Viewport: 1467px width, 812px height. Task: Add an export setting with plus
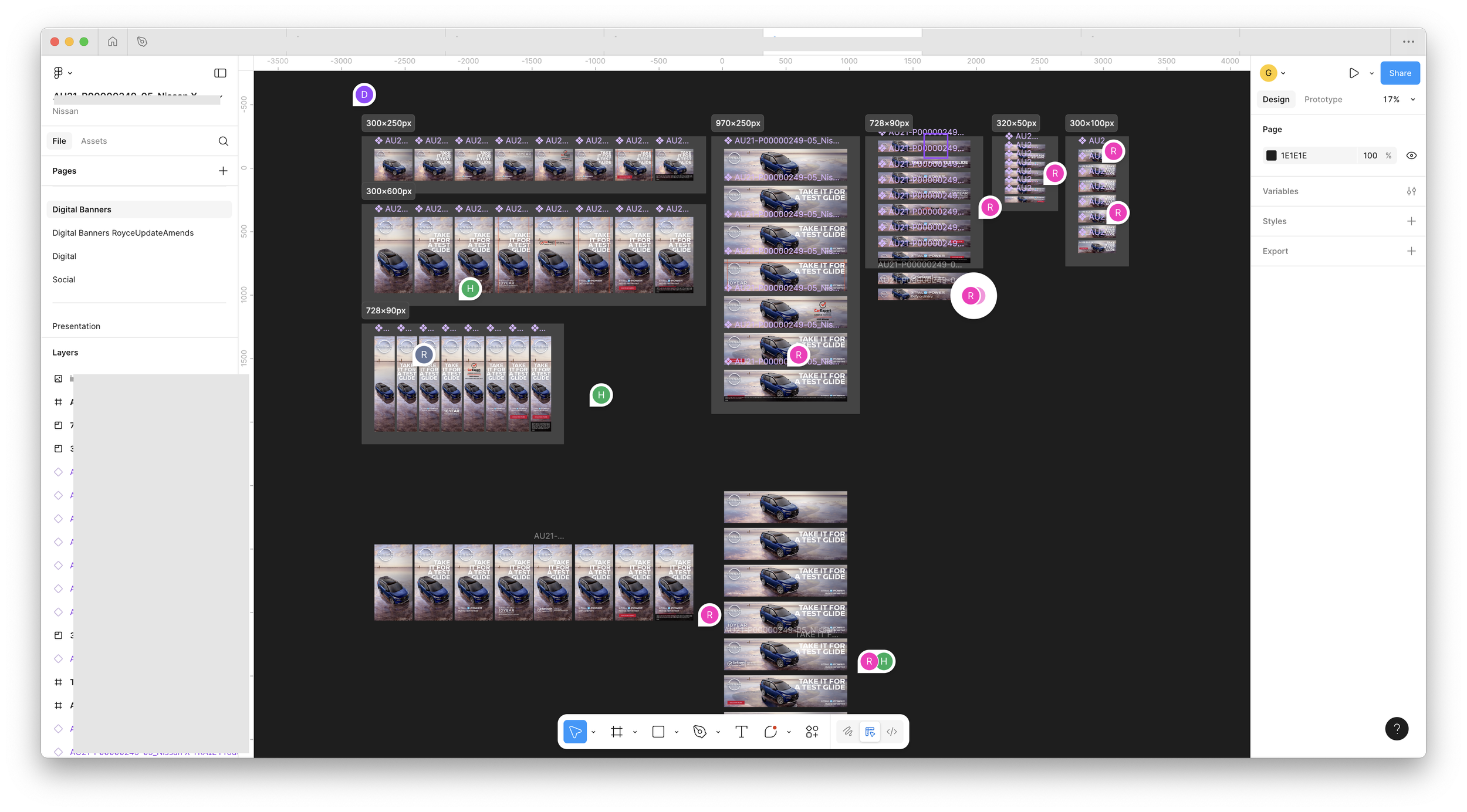pos(1411,251)
